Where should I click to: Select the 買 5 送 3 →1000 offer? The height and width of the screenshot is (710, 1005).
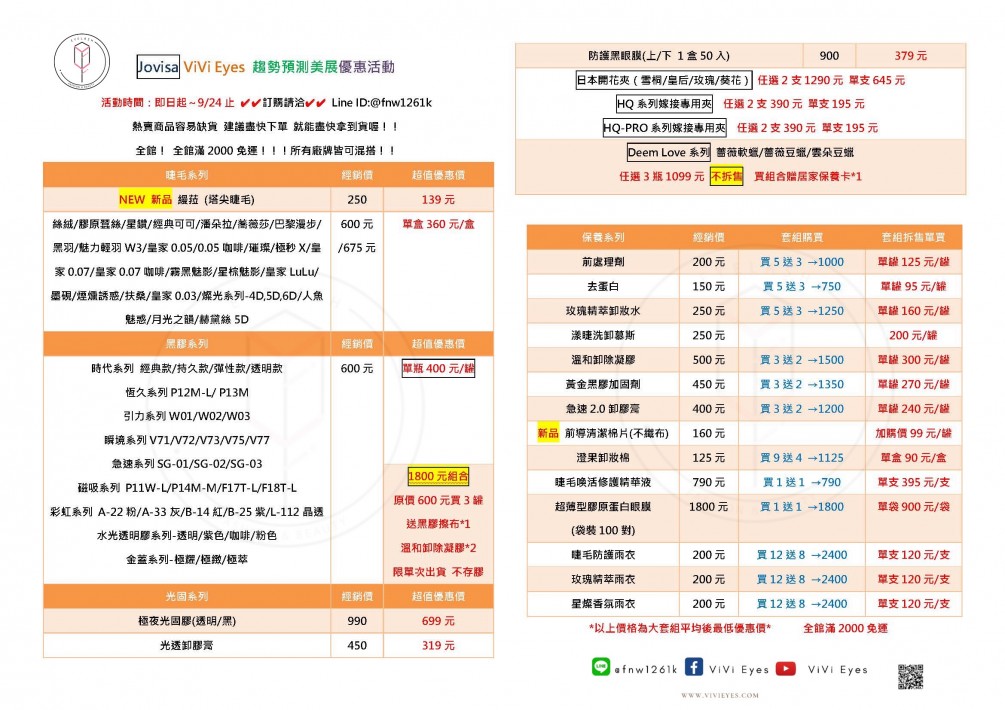click(802, 261)
